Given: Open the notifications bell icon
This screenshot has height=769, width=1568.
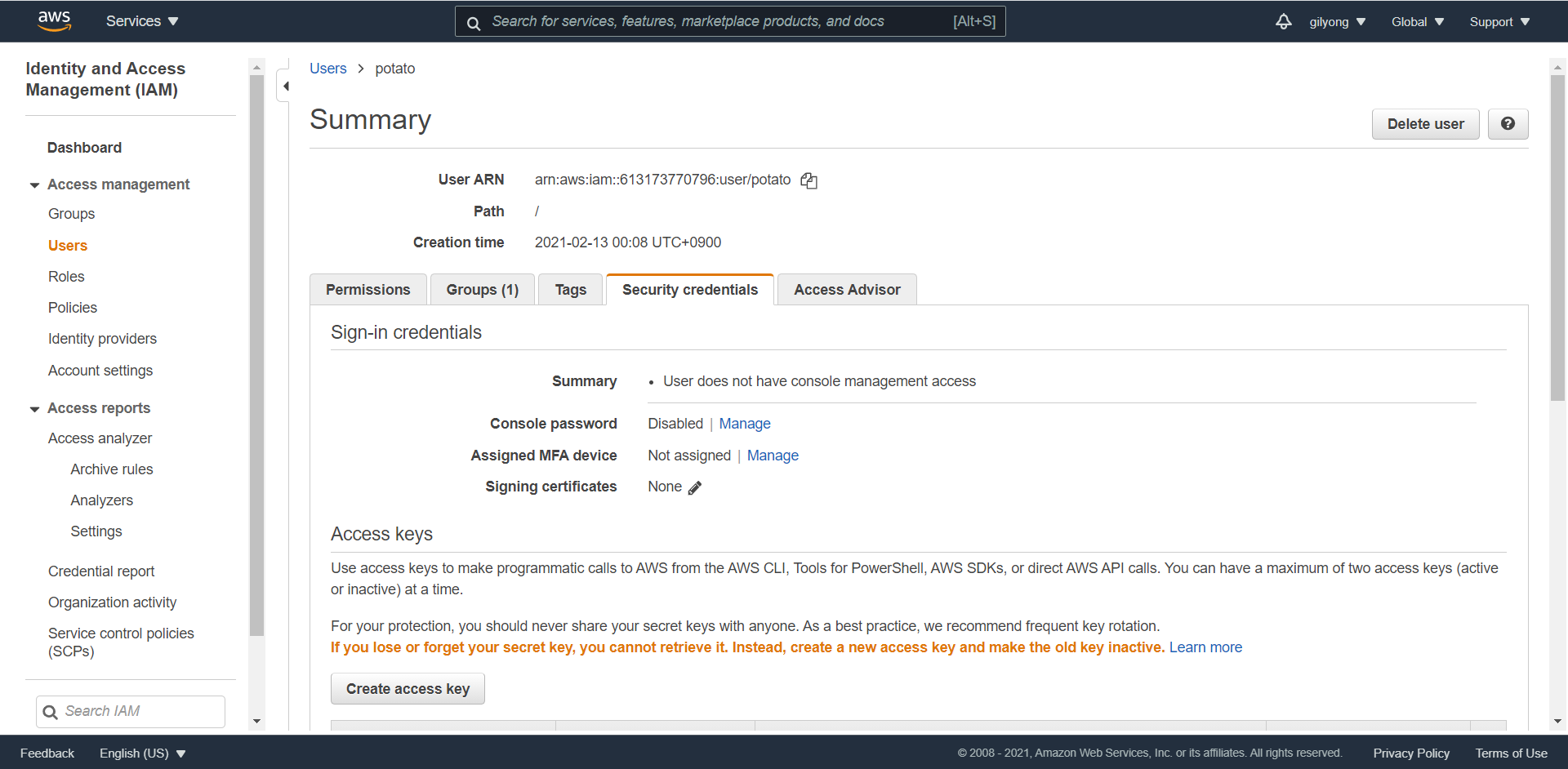Looking at the screenshot, I should [x=1284, y=21].
